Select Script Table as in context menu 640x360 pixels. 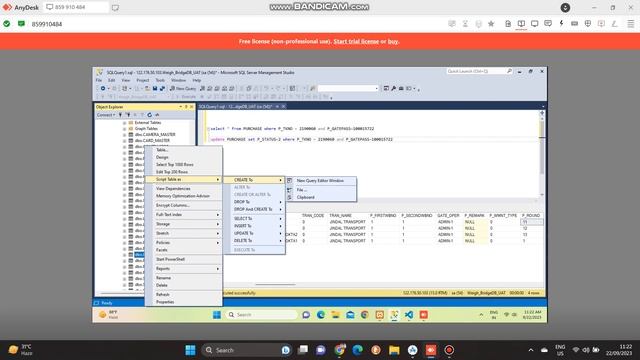pos(184,180)
